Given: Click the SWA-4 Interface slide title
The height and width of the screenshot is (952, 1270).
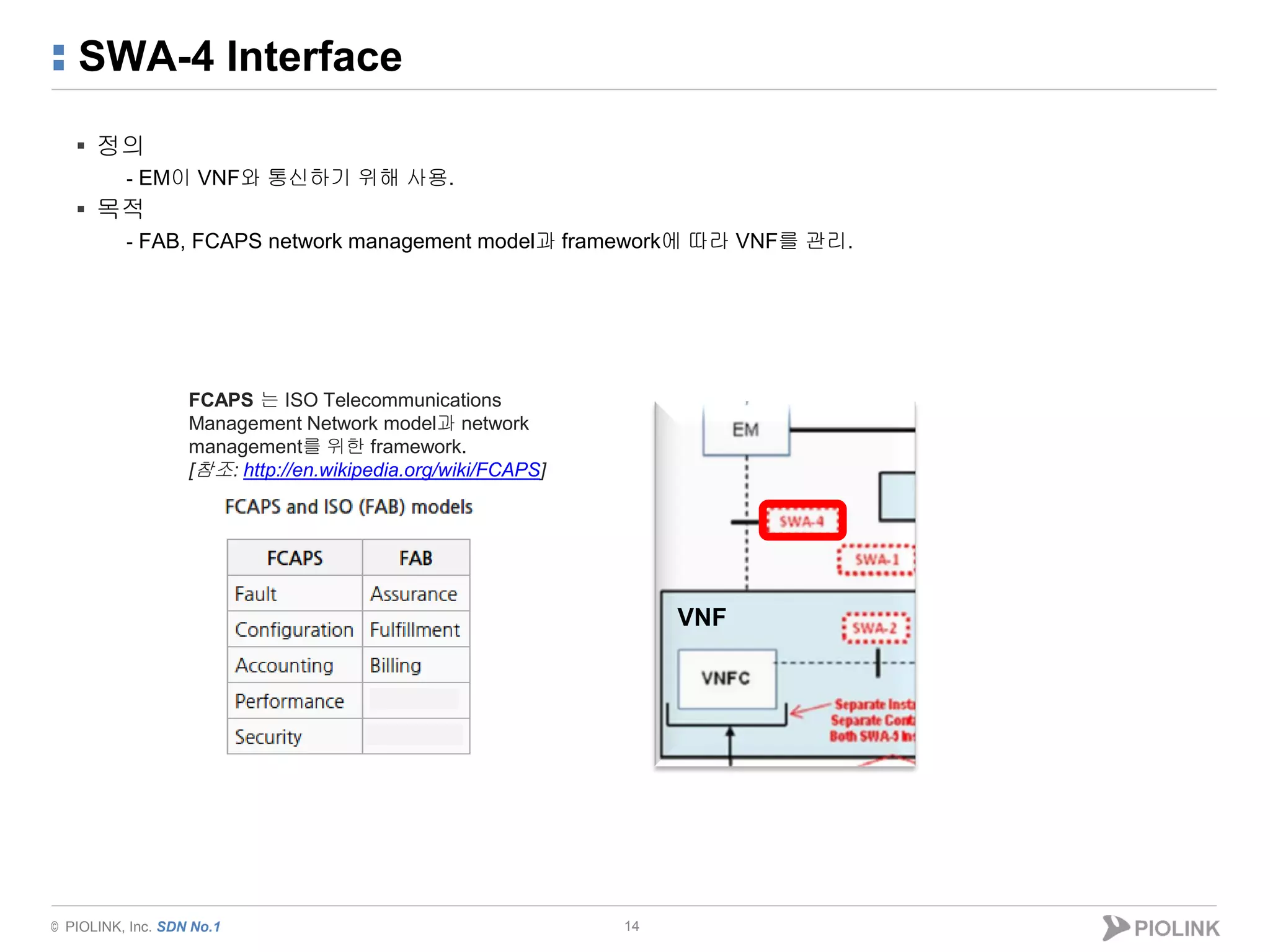Looking at the screenshot, I should pos(241,56).
